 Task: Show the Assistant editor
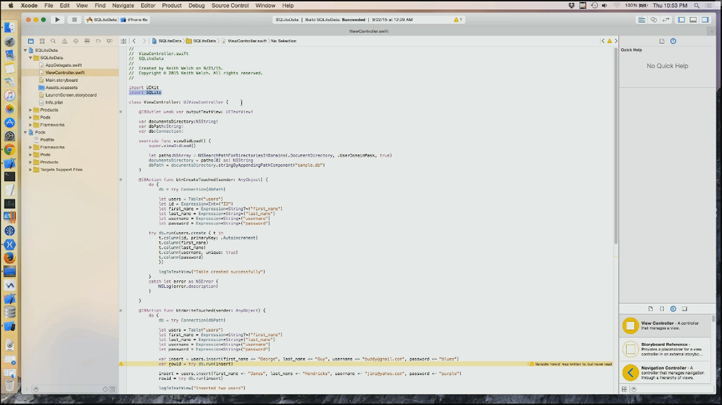point(652,19)
